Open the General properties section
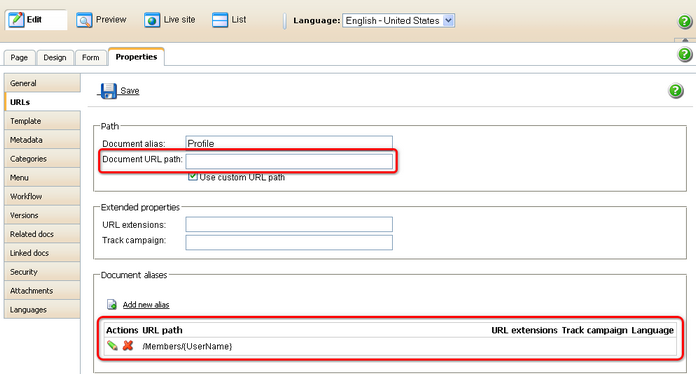Screen dimensions: 696x374 [42, 83]
